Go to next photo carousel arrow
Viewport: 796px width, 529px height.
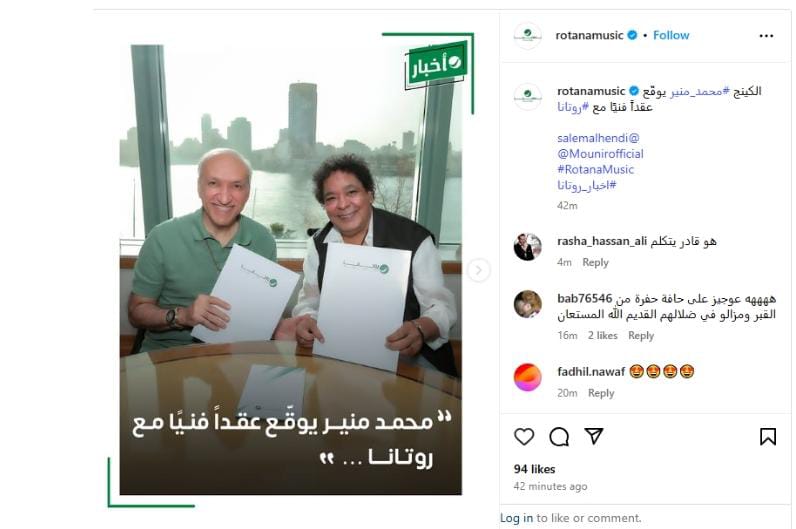(478, 270)
